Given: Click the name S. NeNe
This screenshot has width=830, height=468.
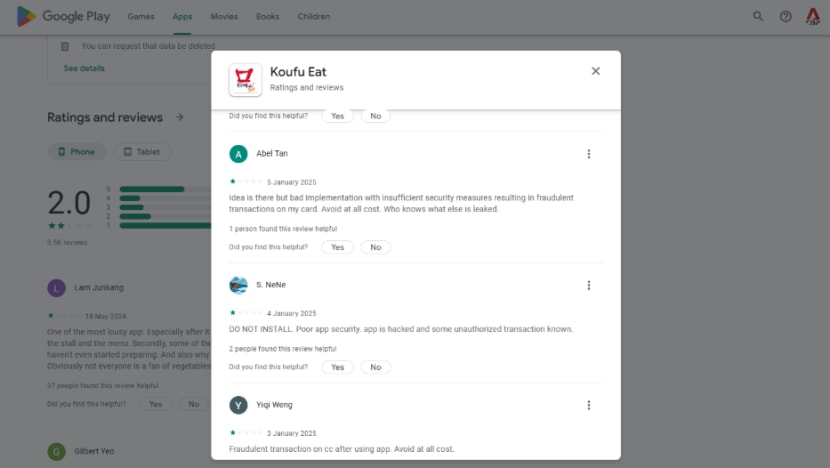Looking at the screenshot, I should 271,285.
